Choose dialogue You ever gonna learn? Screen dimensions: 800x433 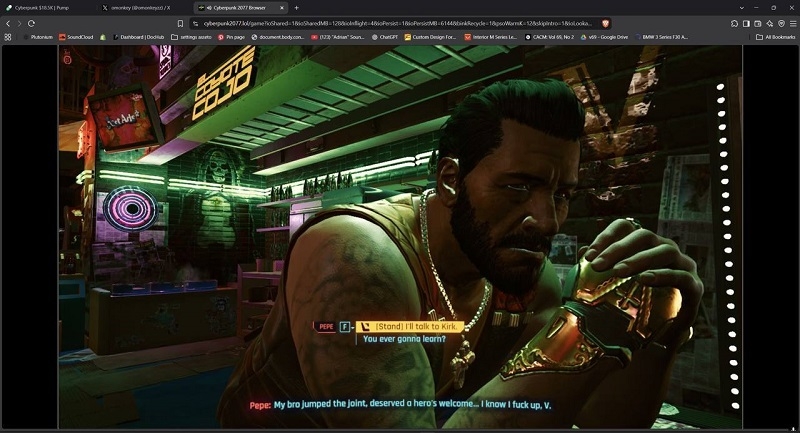click(x=404, y=339)
